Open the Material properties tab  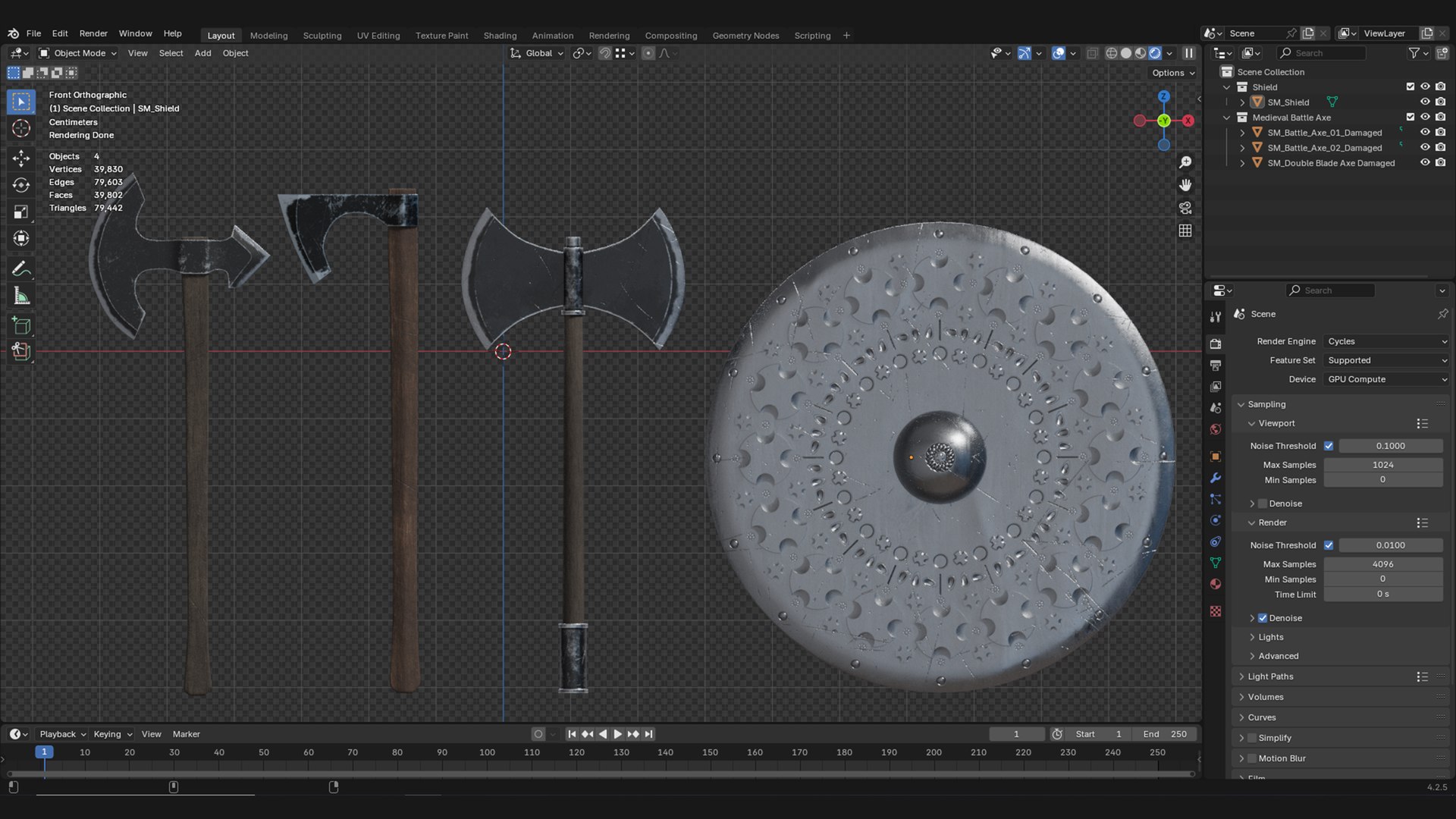1216,584
